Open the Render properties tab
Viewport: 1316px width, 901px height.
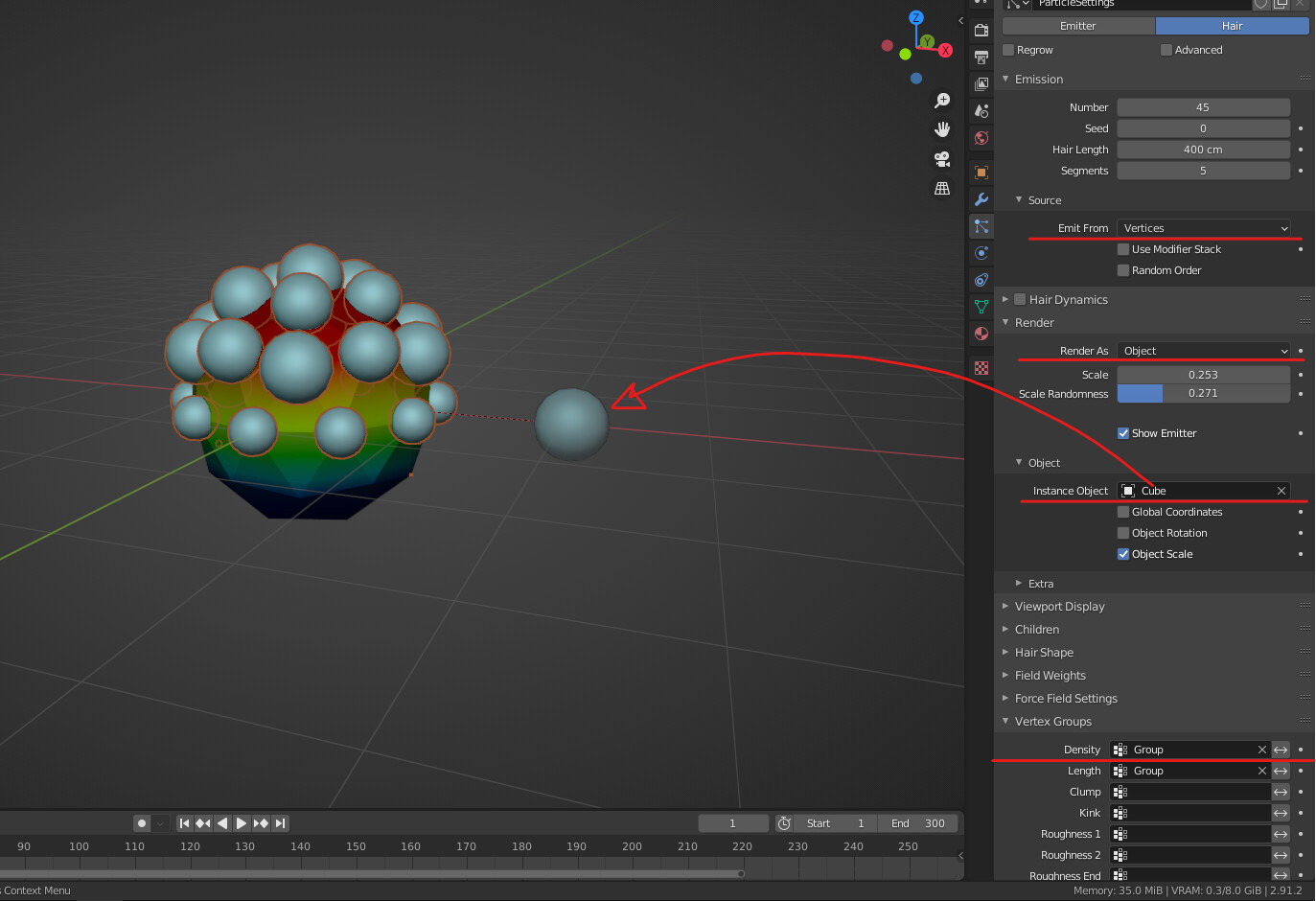tap(981, 30)
